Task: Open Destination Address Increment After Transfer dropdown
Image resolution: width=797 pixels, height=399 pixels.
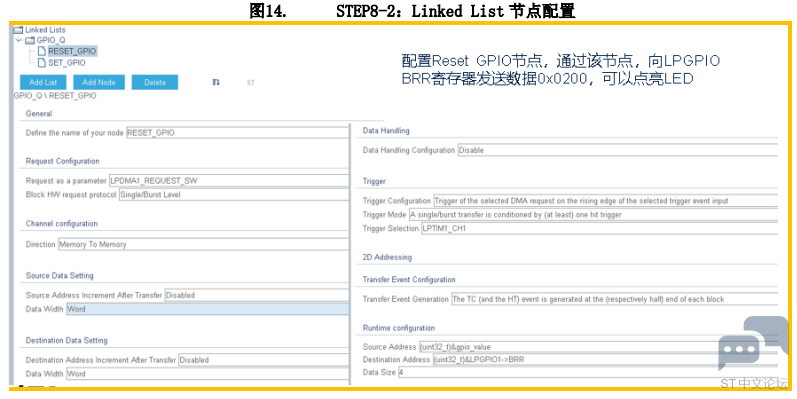Action: pos(264,360)
